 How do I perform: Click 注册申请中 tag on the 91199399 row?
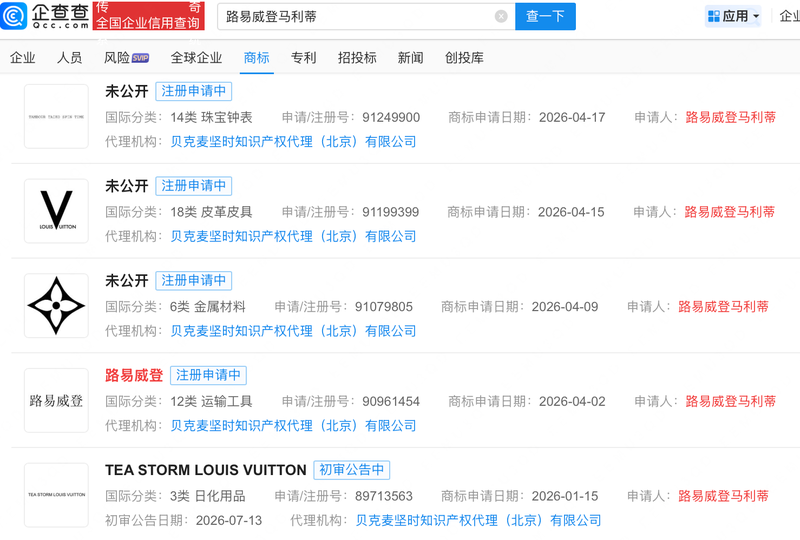tap(193, 186)
